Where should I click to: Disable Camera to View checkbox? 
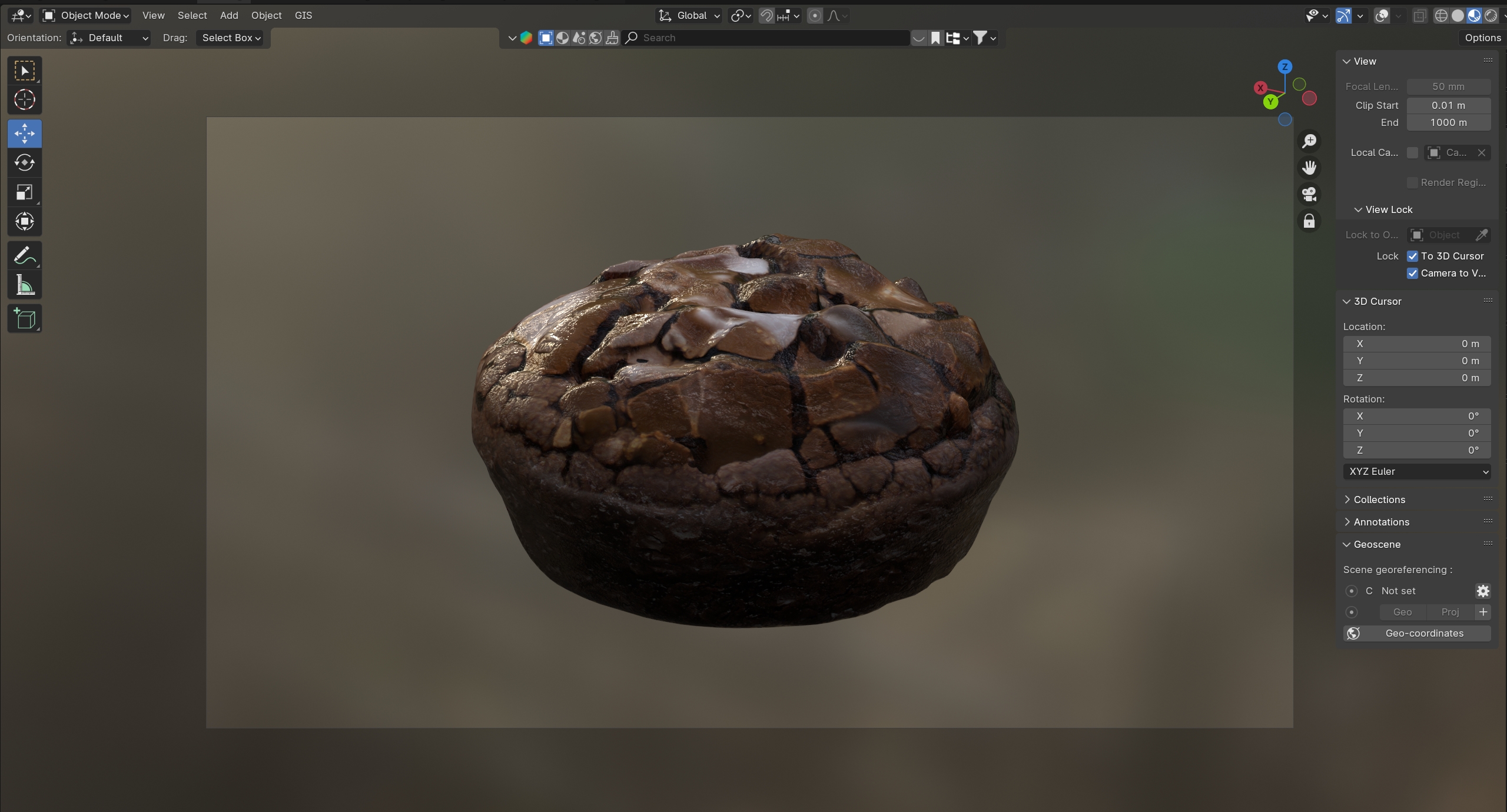1412,273
